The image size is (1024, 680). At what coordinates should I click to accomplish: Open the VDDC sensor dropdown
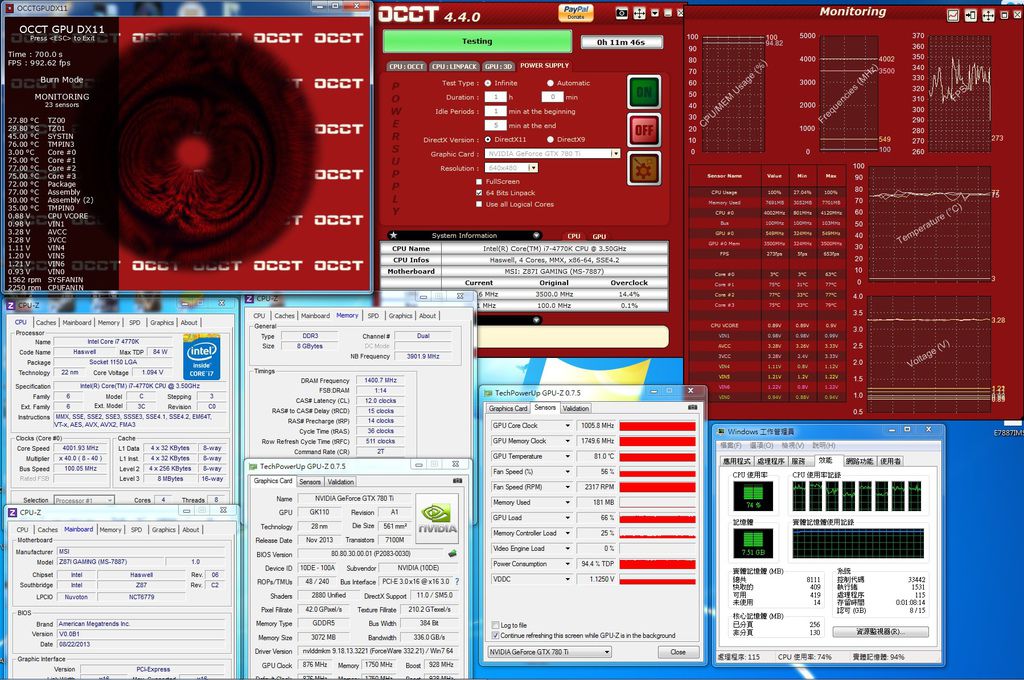pyautogui.click(x=568, y=579)
